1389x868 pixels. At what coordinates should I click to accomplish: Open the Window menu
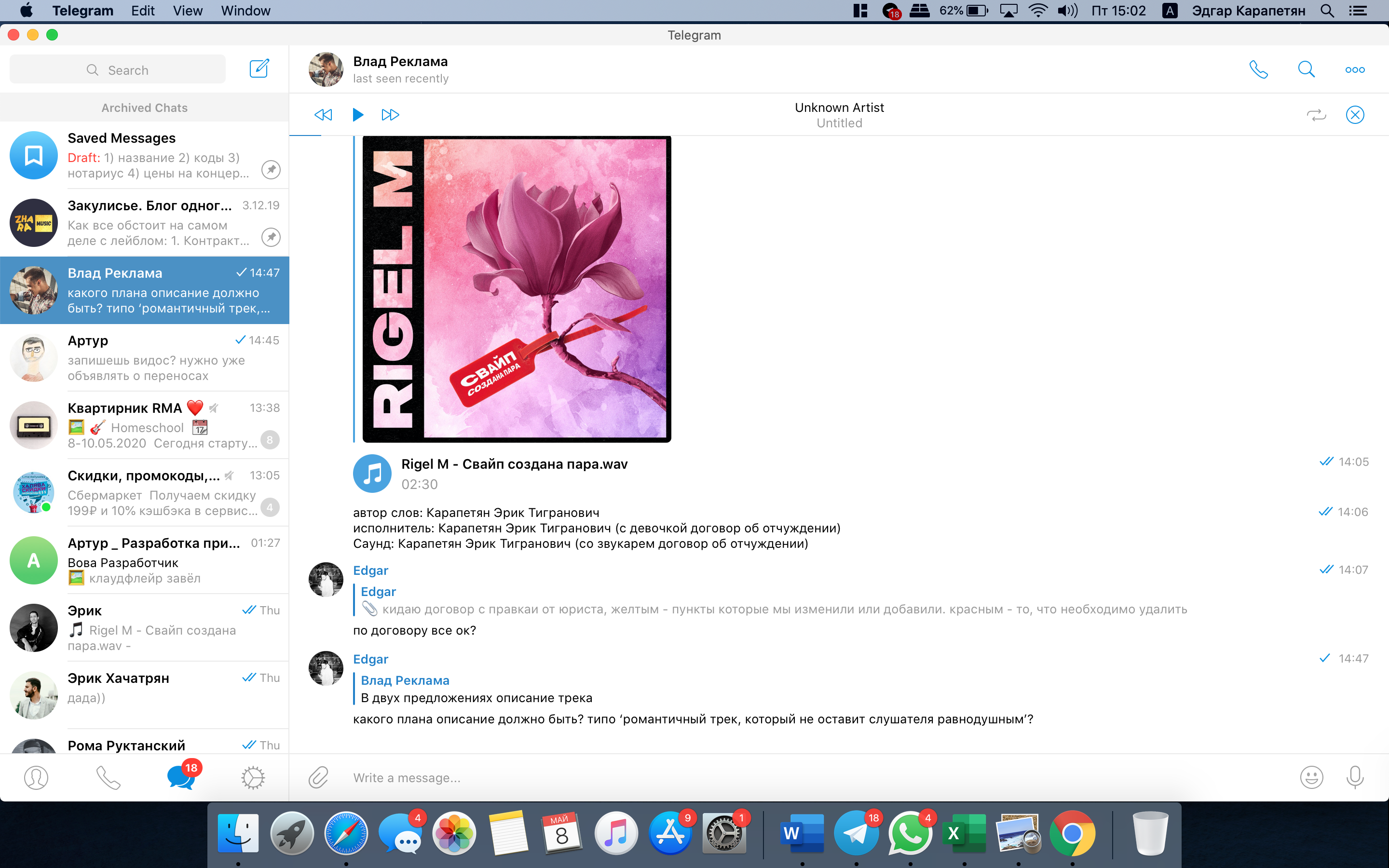(245, 10)
